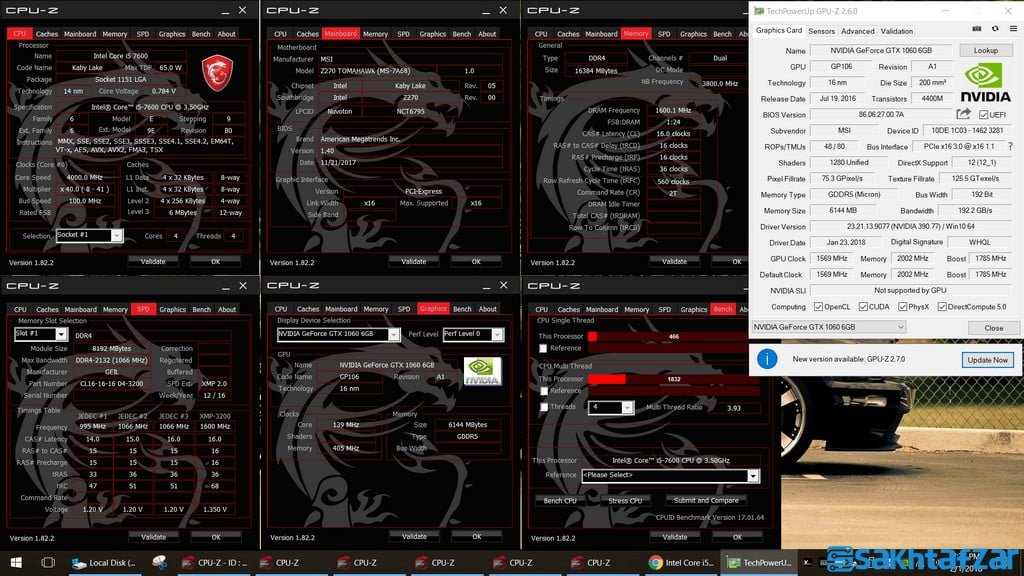Click the BIOS export share icon in GPU-Z
The height and width of the screenshot is (576, 1024).
coord(963,114)
